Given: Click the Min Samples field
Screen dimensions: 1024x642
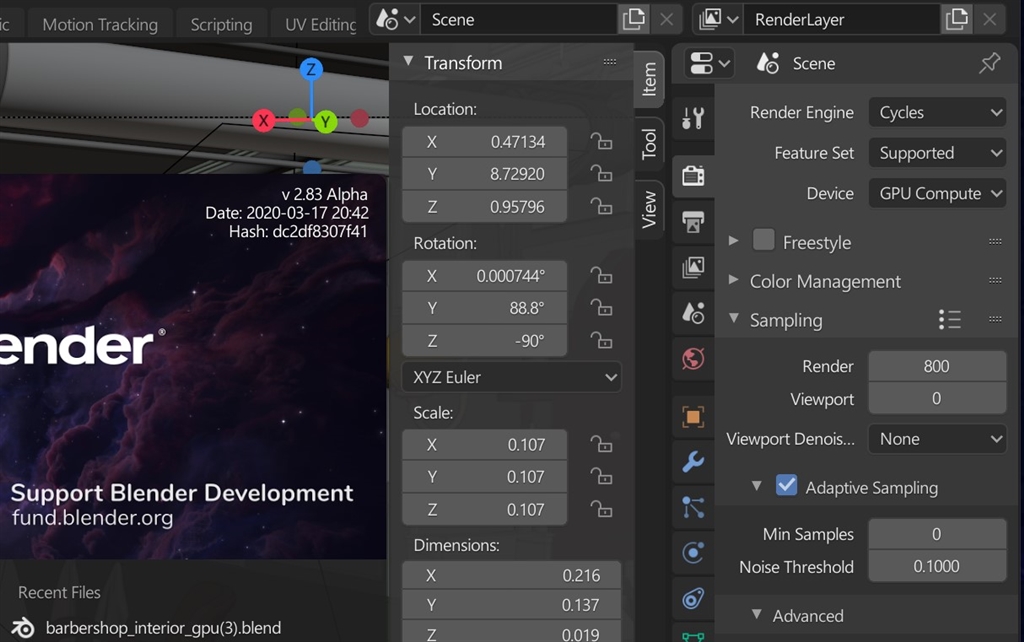Looking at the screenshot, I should (937, 534).
